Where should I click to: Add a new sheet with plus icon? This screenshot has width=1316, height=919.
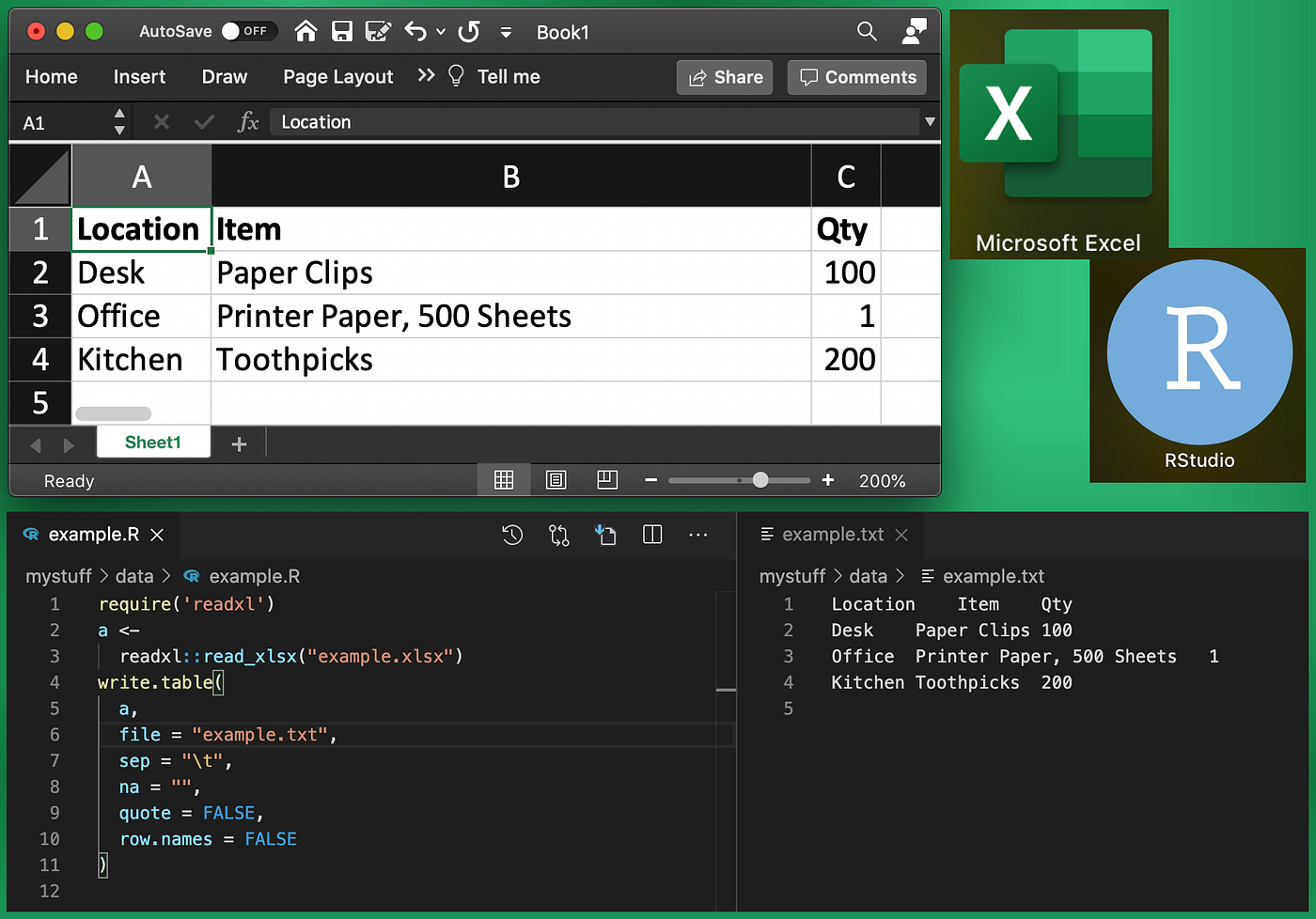click(239, 444)
